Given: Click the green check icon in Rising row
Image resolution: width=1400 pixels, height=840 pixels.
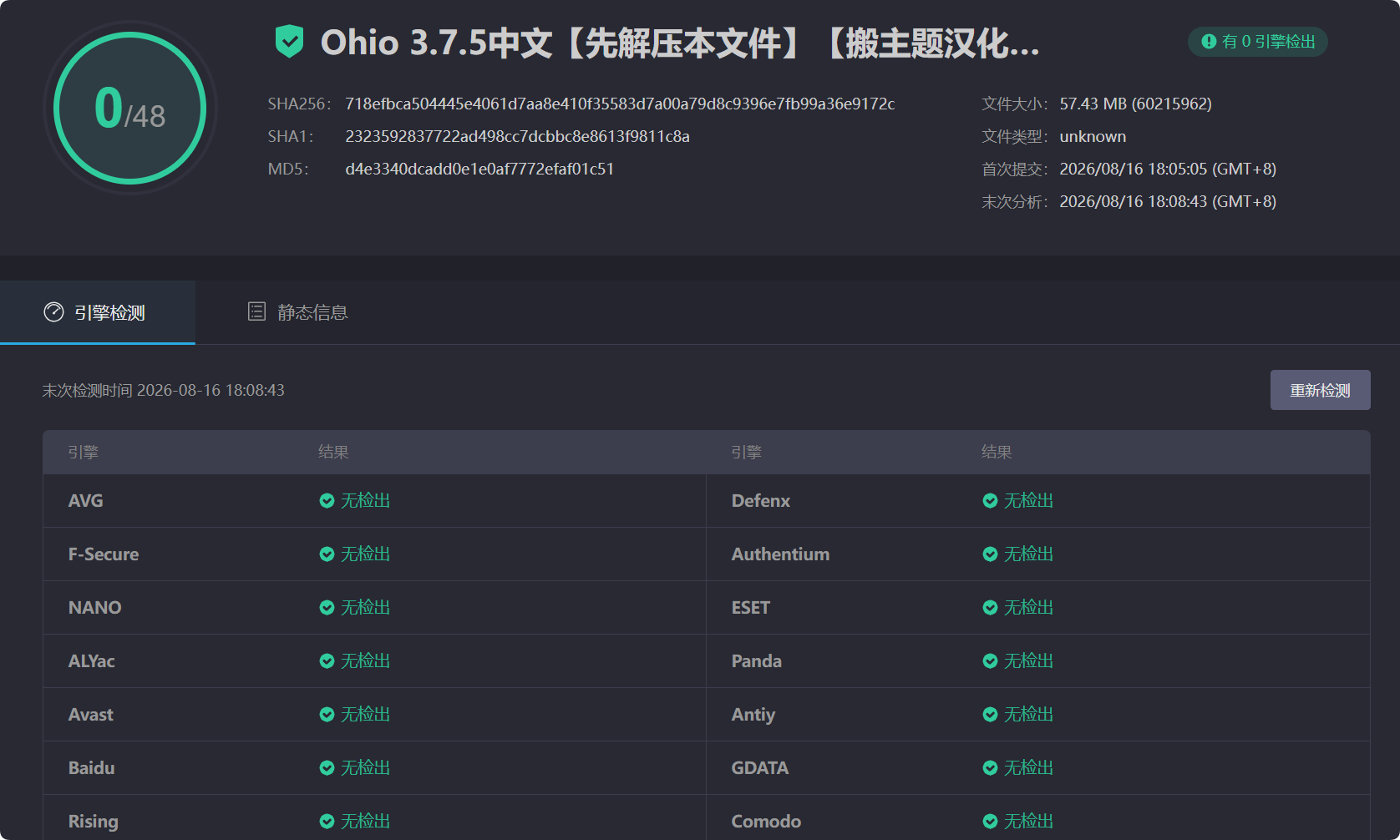Looking at the screenshot, I should pyautogui.click(x=327, y=821).
